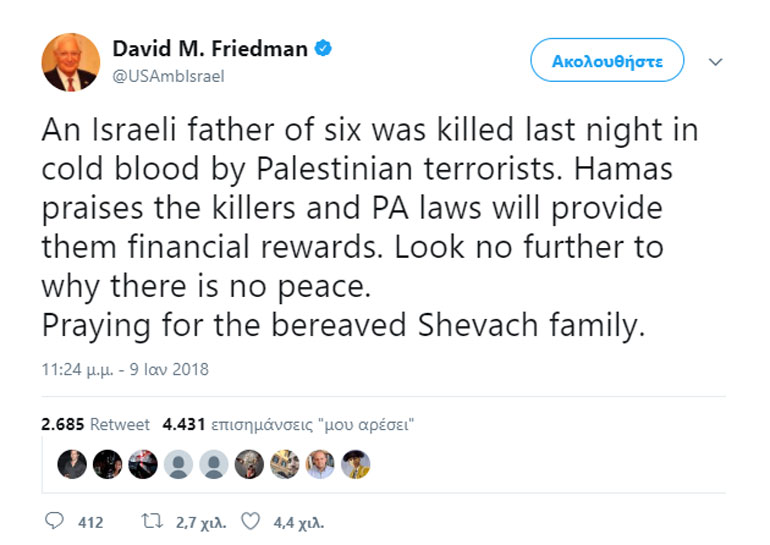770x545 pixels.
Task: Expand the tweet options chevron menu
Action: pyautogui.click(x=715, y=61)
